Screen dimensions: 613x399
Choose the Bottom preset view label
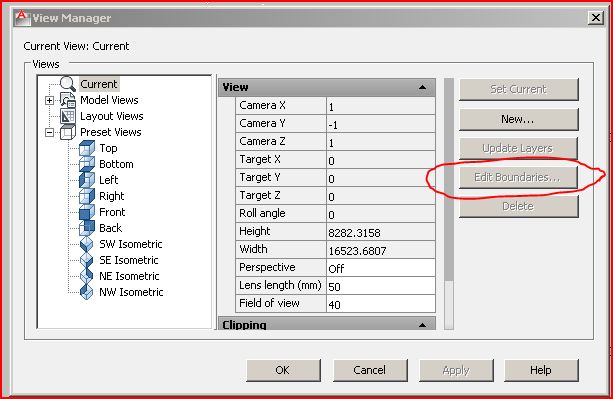pos(116,164)
